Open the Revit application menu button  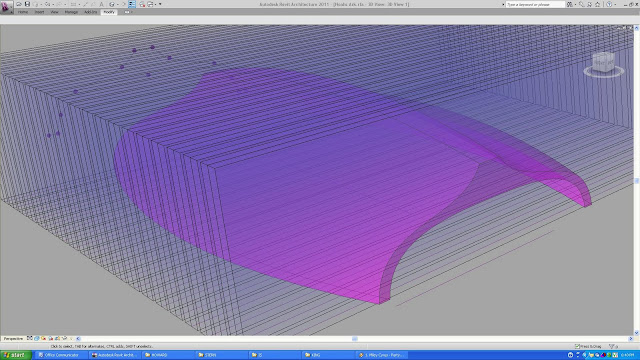pos(6,7)
